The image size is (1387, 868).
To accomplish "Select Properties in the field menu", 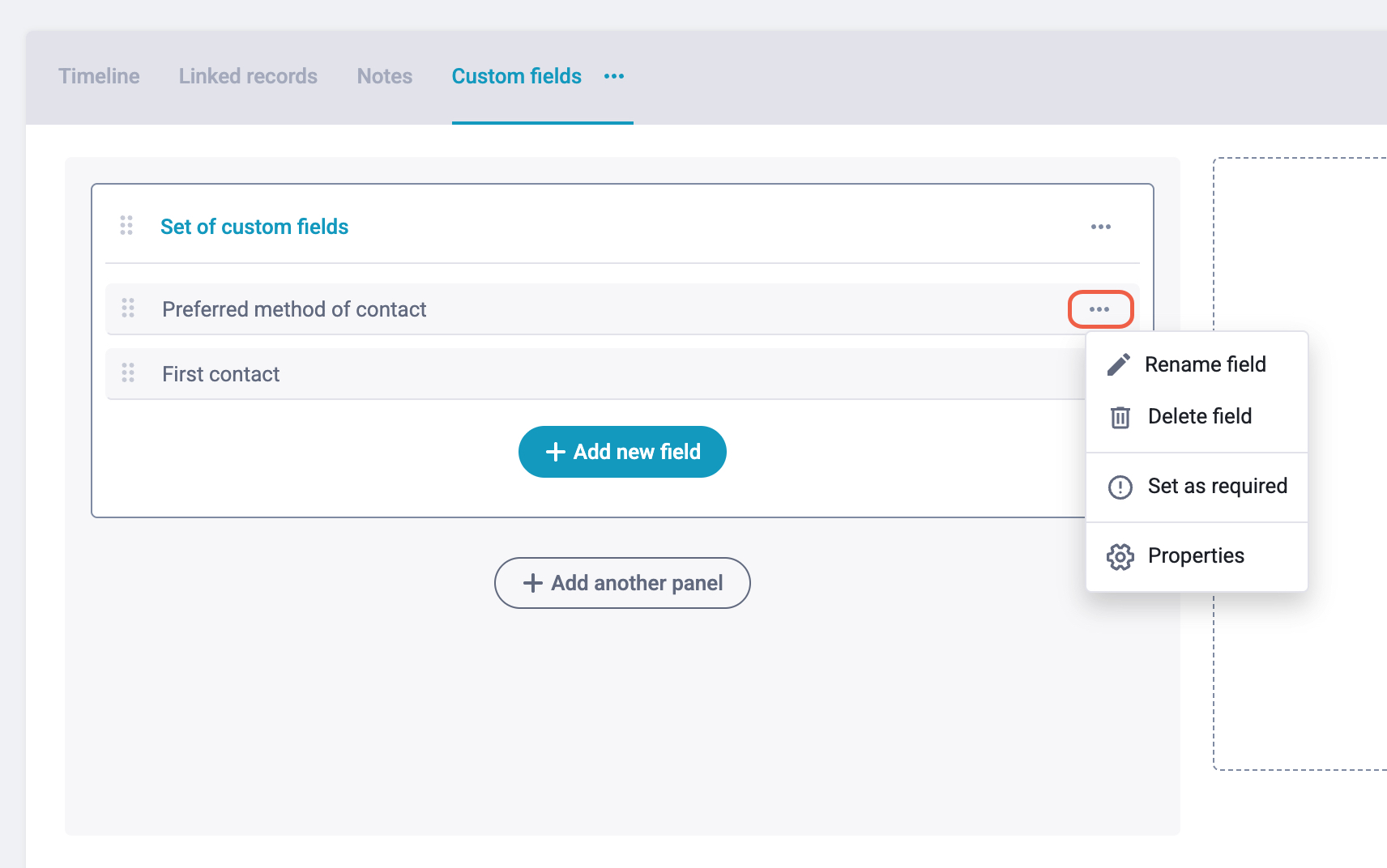I will [1197, 556].
